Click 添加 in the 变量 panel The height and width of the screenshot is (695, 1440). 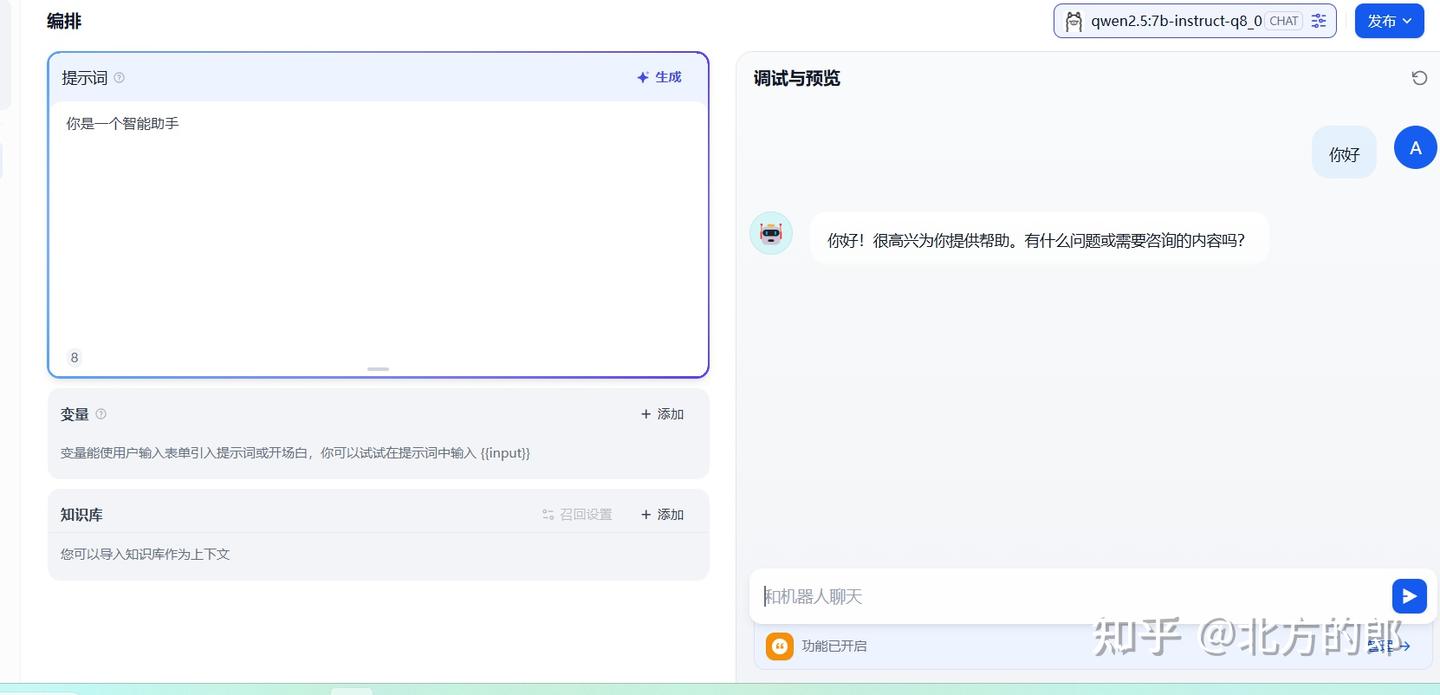click(661, 413)
